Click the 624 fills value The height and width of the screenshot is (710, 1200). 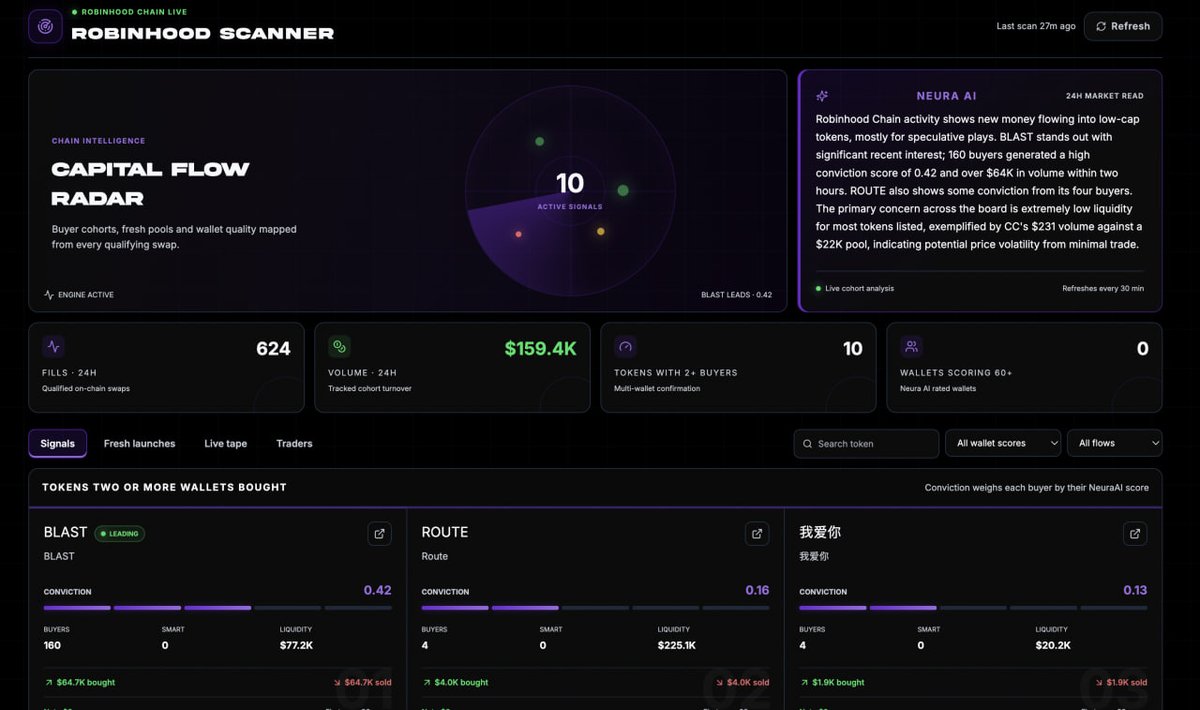(273, 348)
